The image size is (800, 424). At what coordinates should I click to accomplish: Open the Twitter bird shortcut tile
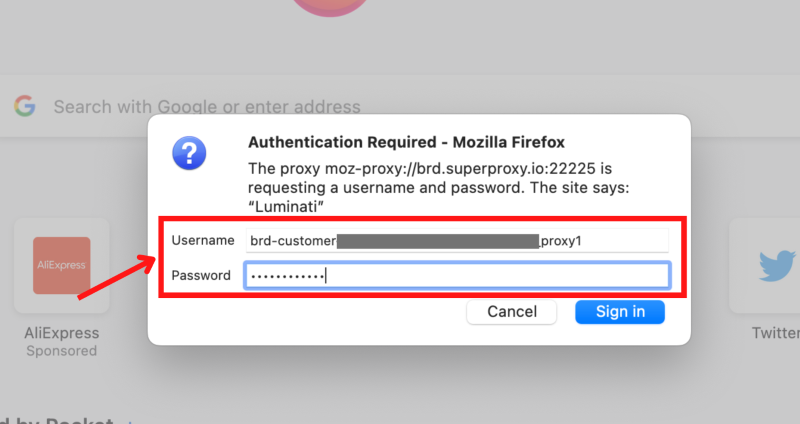[775, 265]
